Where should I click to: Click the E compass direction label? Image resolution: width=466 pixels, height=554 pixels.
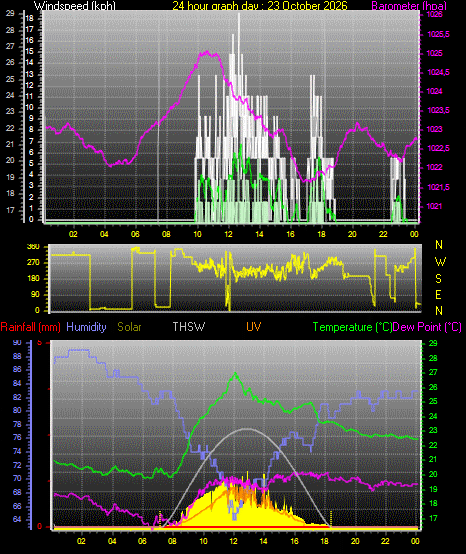438,295
